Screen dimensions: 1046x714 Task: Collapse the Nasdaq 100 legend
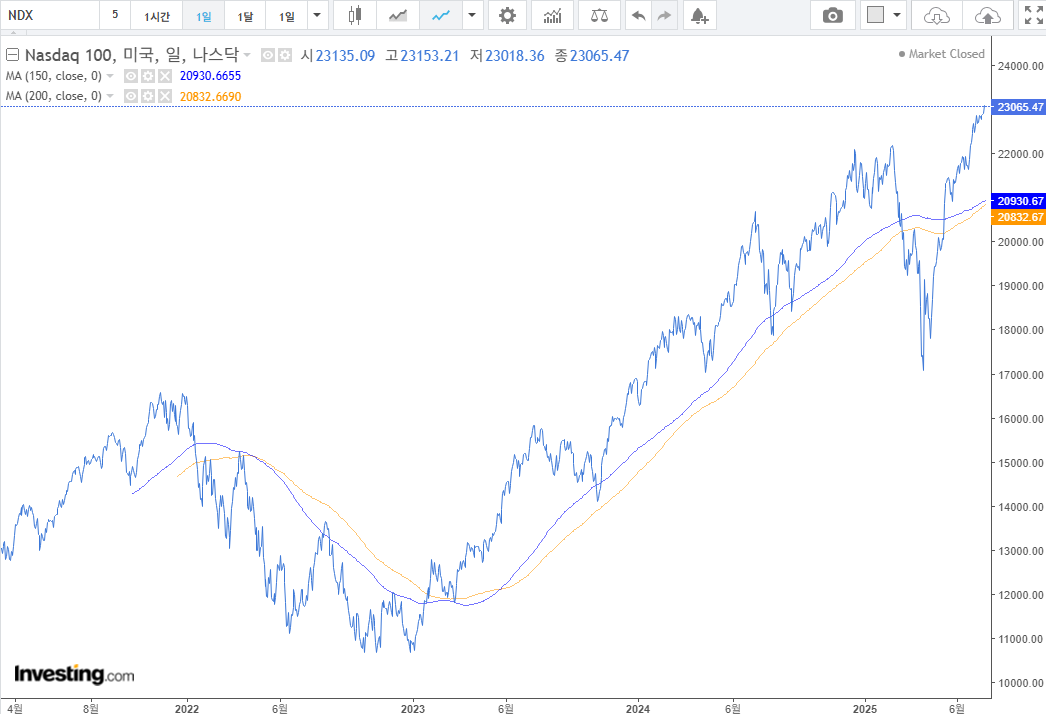[x=12, y=55]
